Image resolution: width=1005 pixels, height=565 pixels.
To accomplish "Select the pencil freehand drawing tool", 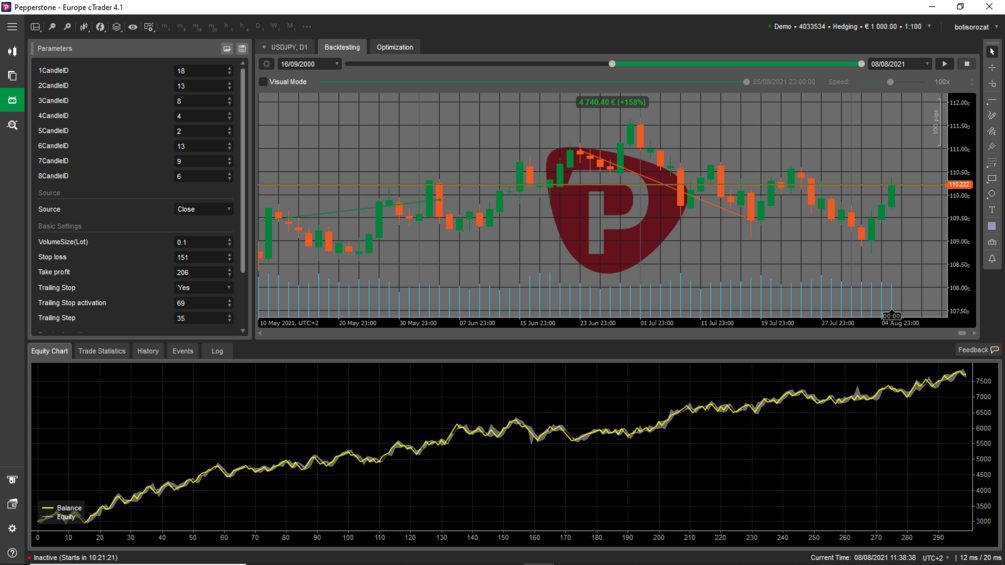I will click(x=992, y=116).
